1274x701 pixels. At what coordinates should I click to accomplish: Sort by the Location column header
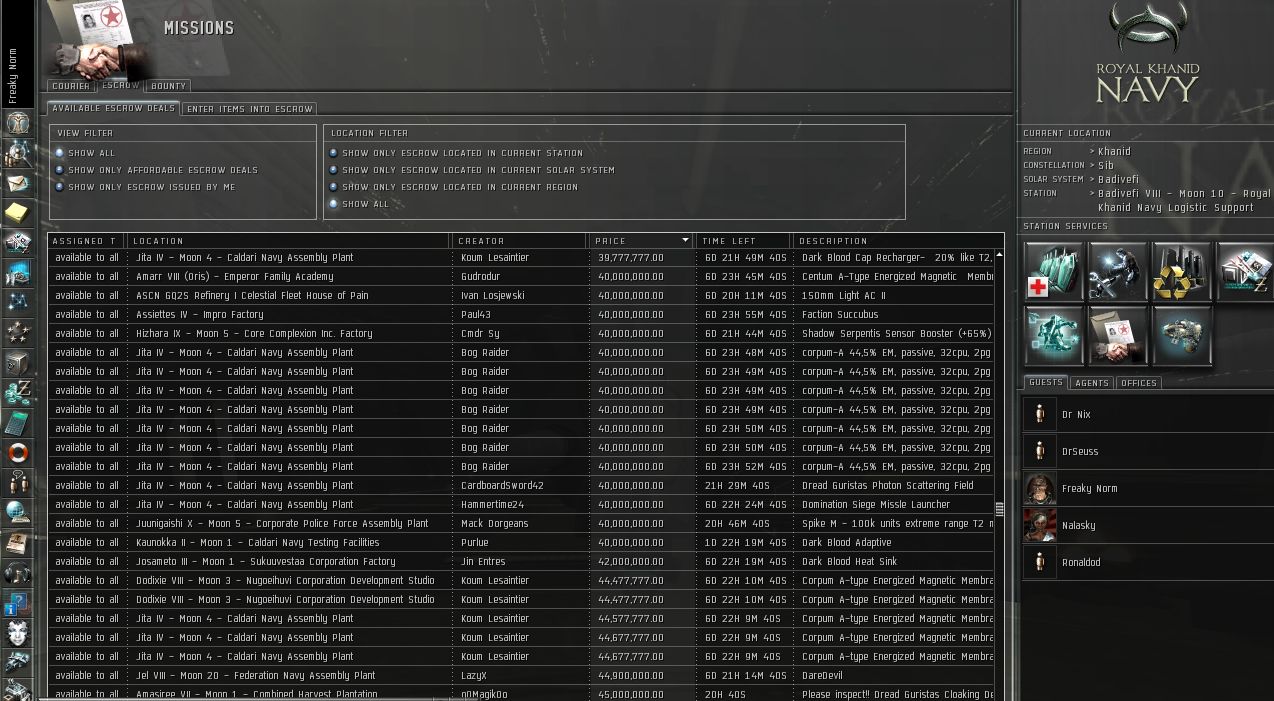289,241
